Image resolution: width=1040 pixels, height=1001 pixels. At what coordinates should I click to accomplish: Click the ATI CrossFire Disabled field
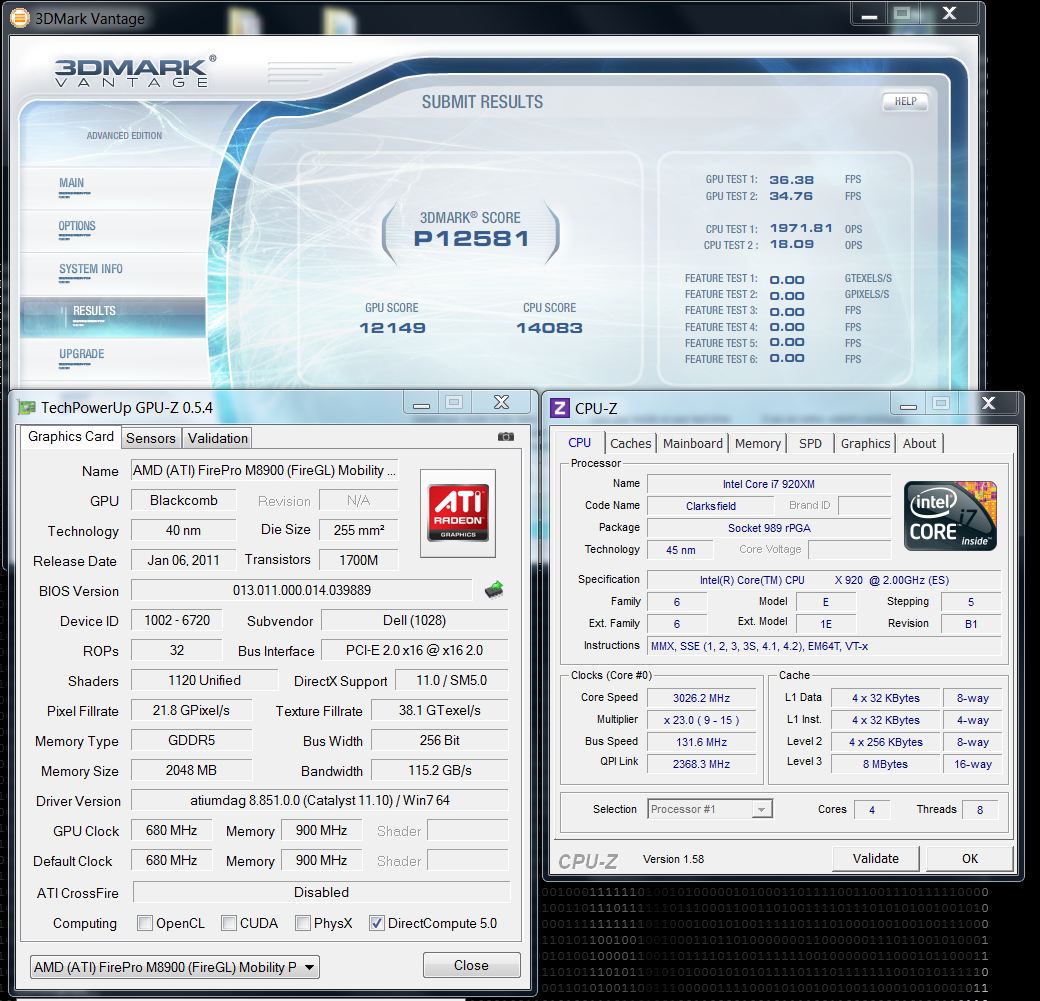point(321,892)
